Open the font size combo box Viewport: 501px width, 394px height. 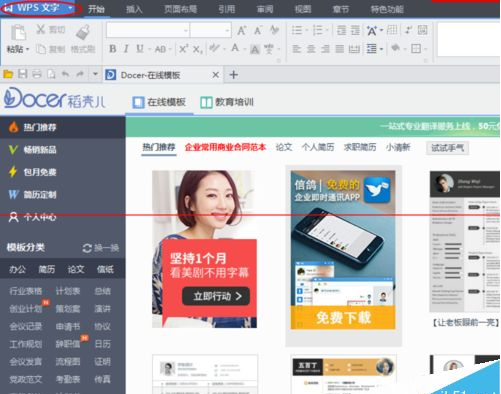211,30
